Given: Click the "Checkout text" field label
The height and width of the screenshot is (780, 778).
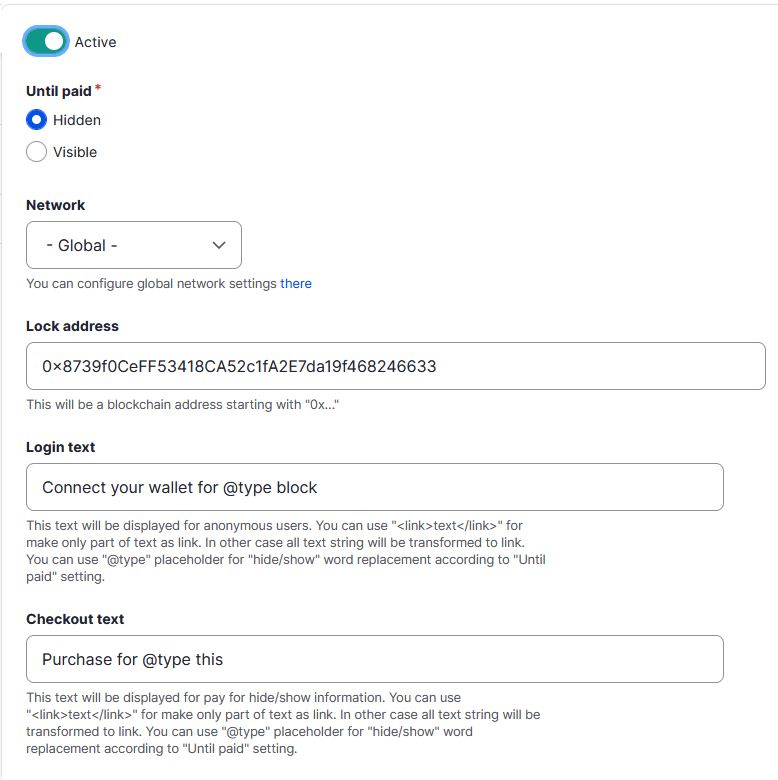Looking at the screenshot, I should click(x=75, y=619).
